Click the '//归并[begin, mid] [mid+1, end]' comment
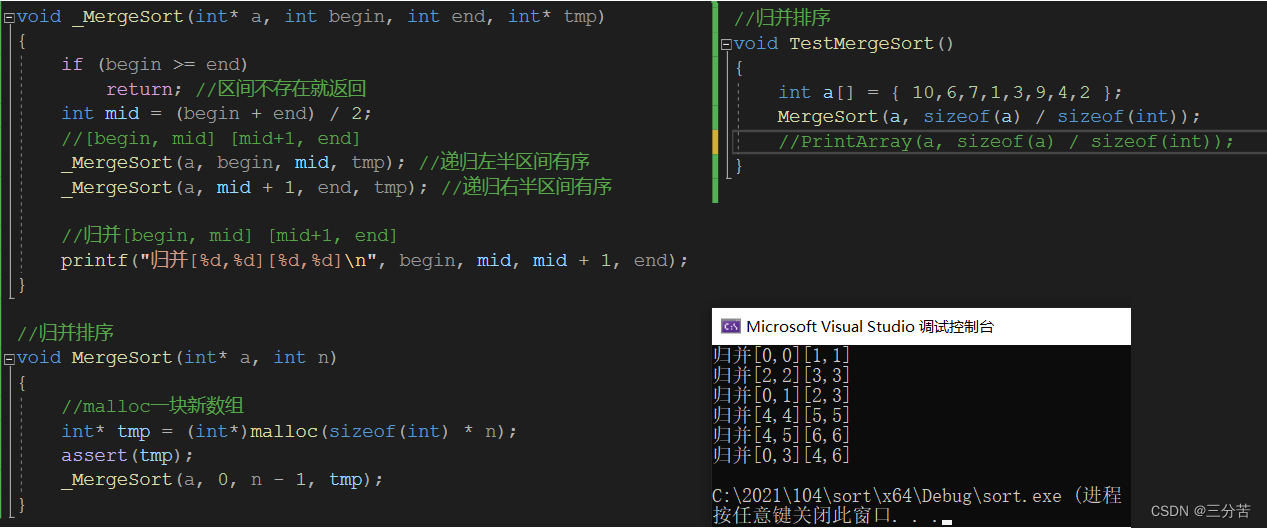1267x528 pixels. coord(229,236)
